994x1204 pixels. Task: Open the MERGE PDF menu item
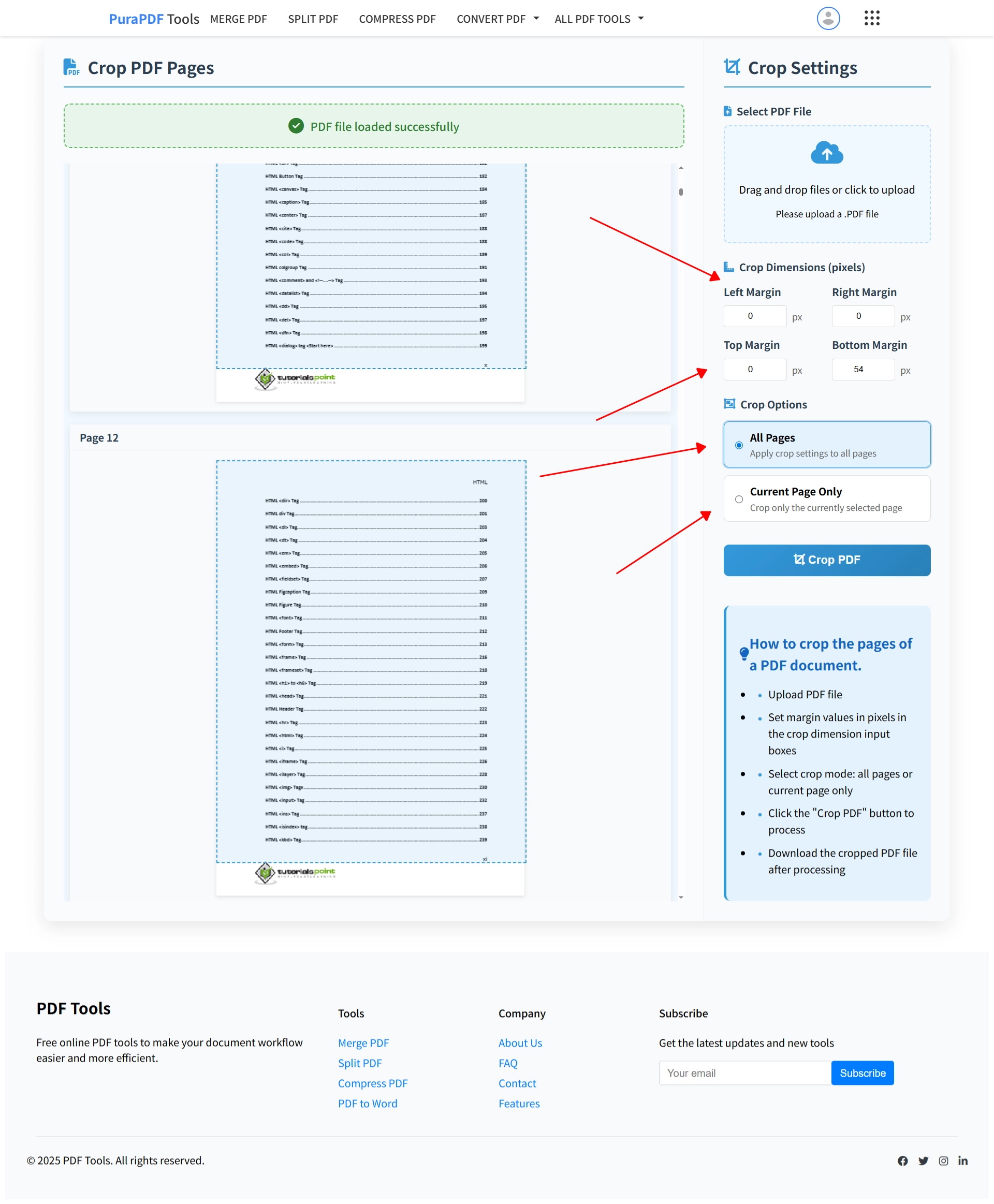(x=239, y=18)
